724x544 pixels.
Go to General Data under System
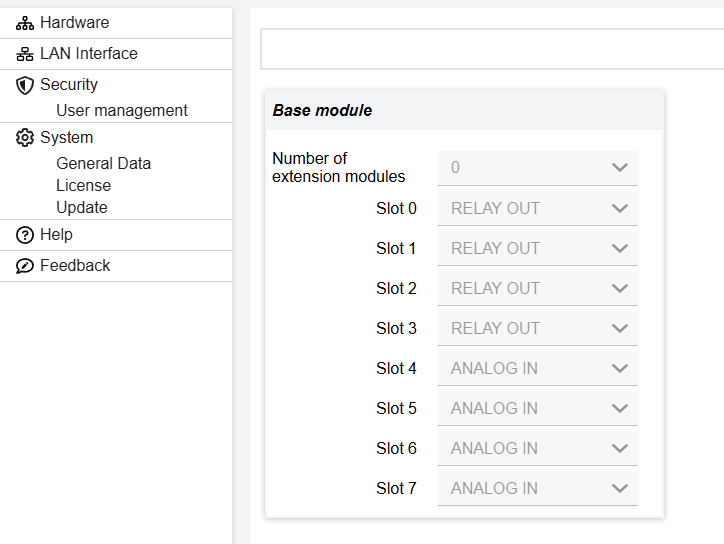(x=103, y=164)
